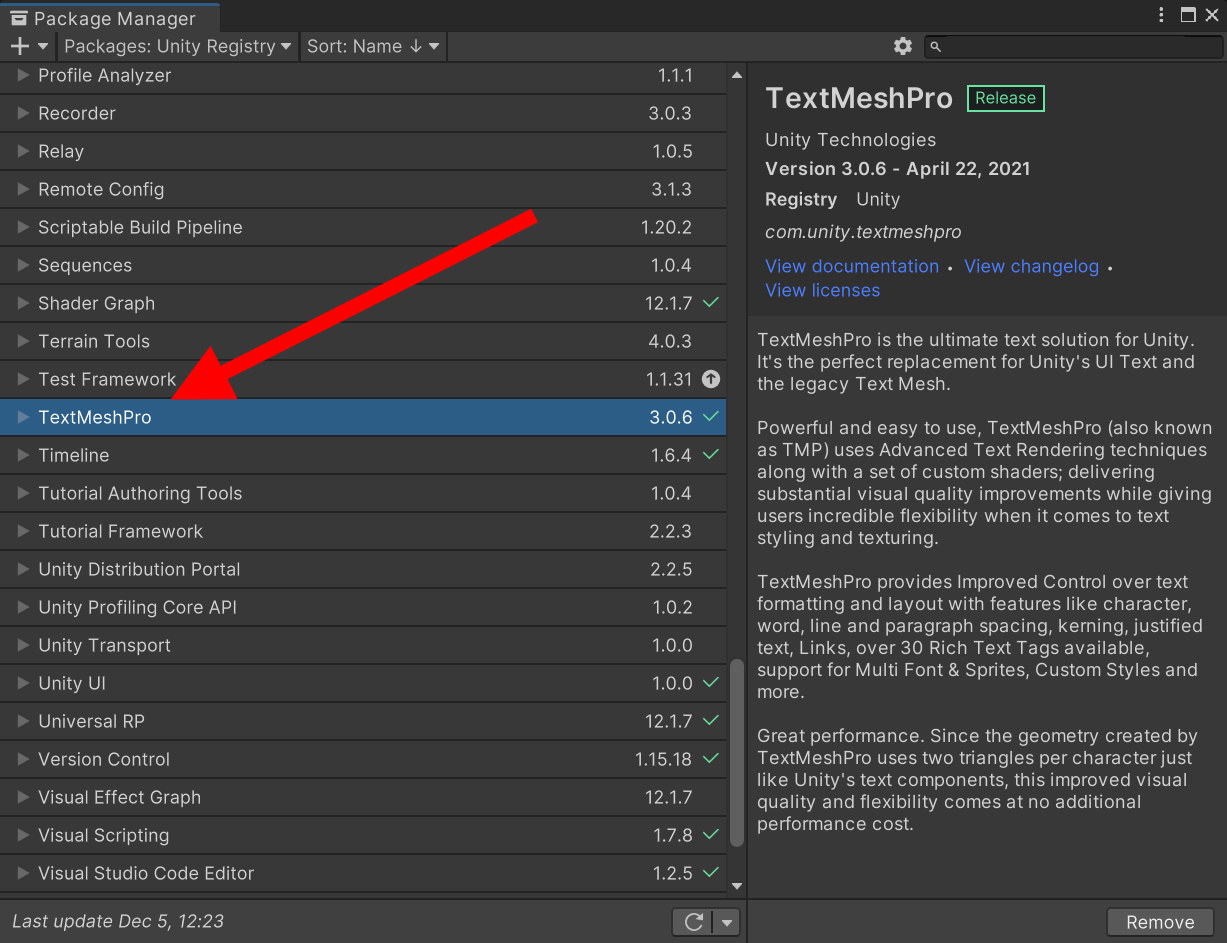Open the window kebab options menu

[1161, 15]
